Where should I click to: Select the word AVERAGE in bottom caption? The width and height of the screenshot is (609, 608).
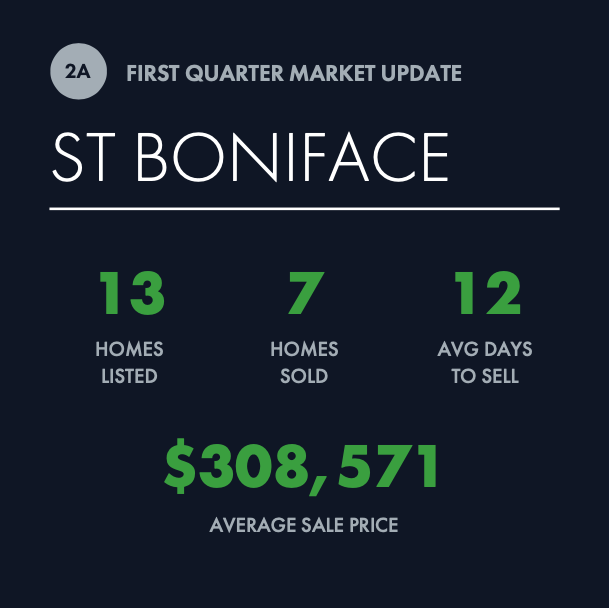tap(252, 525)
